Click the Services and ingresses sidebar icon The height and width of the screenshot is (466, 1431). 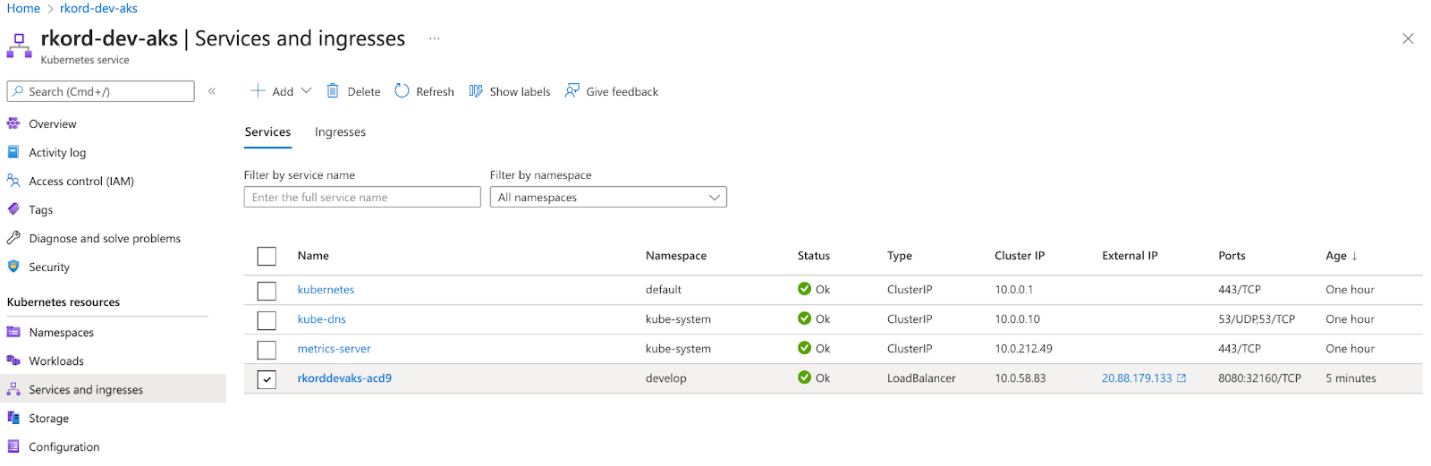coord(13,389)
